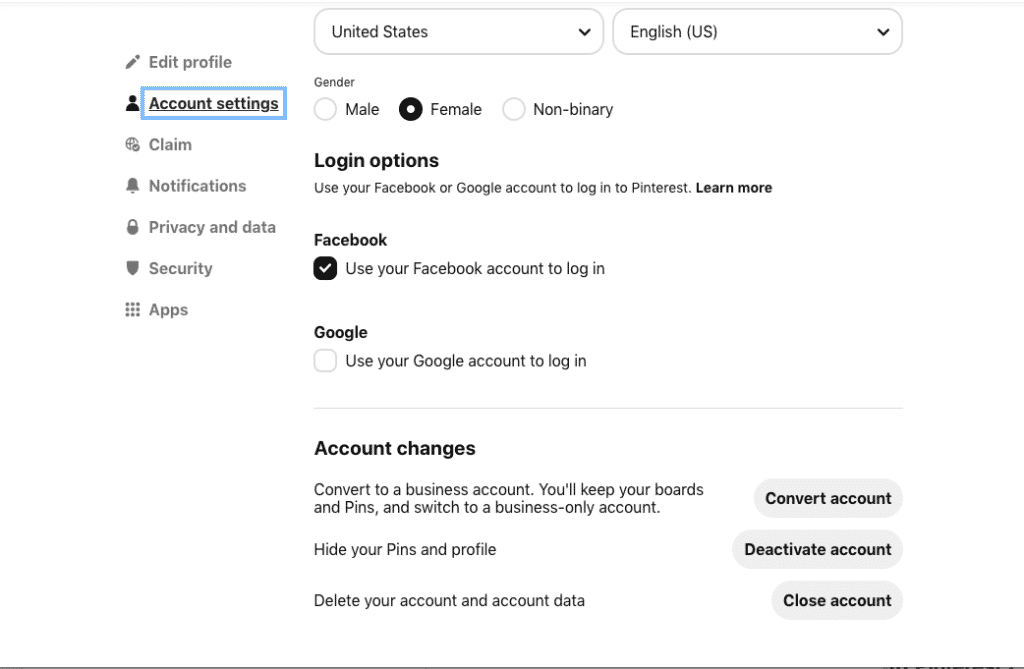Viewport: 1024px width, 669px height.
Task: Uncheck Use your Facebook account to log in
Action: tap(325, 268)
